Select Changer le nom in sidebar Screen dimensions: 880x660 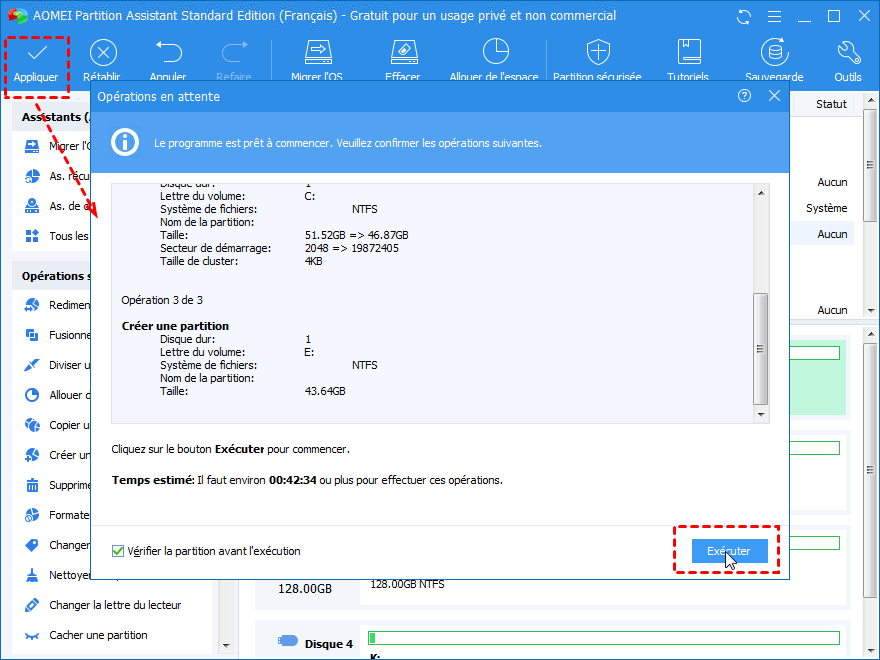click(x=57, y=545)
